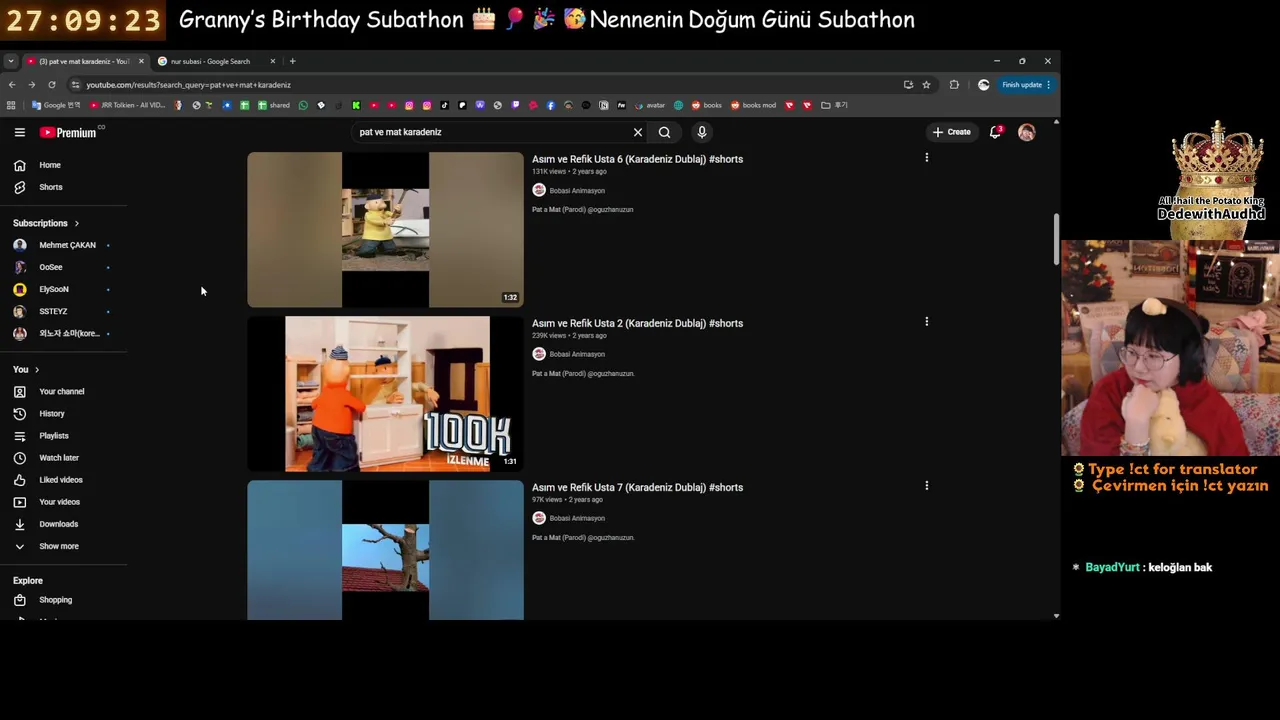Open Chrome tab search dropdown arrow
This screenshot has width=1280, height=720.
click(10, 61)
